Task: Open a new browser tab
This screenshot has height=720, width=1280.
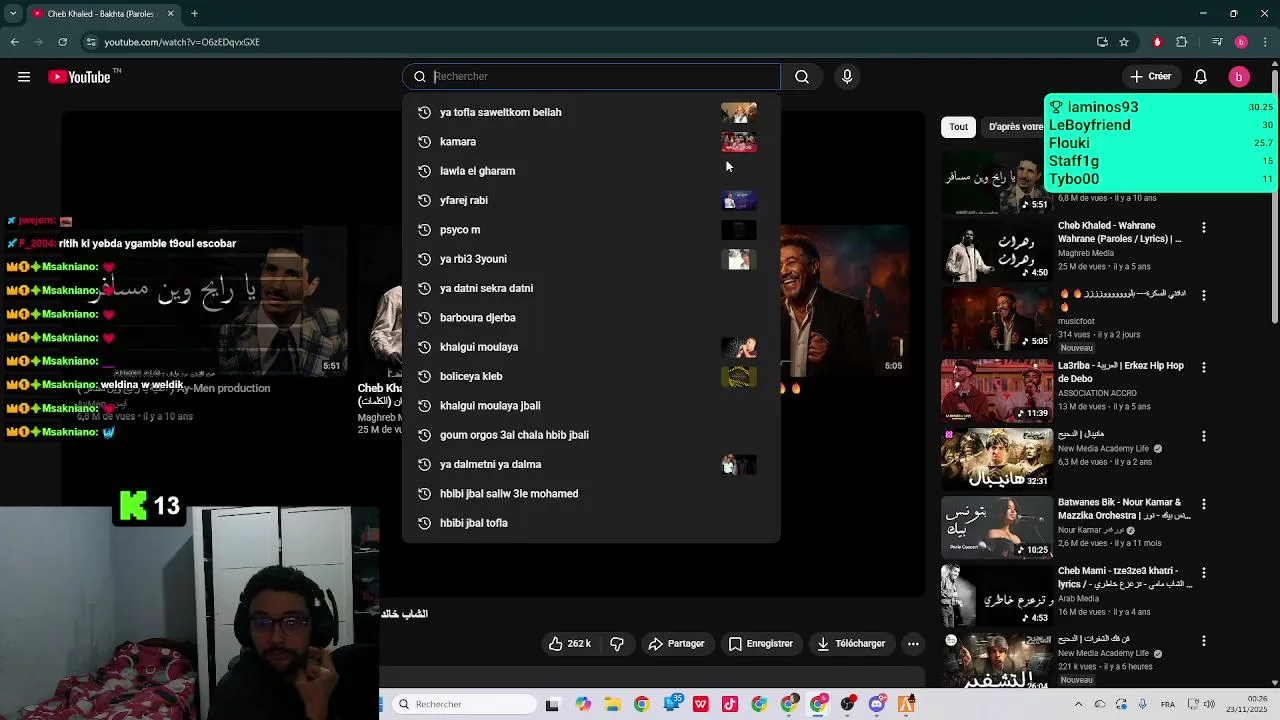Action: click(x=194, y=14)
